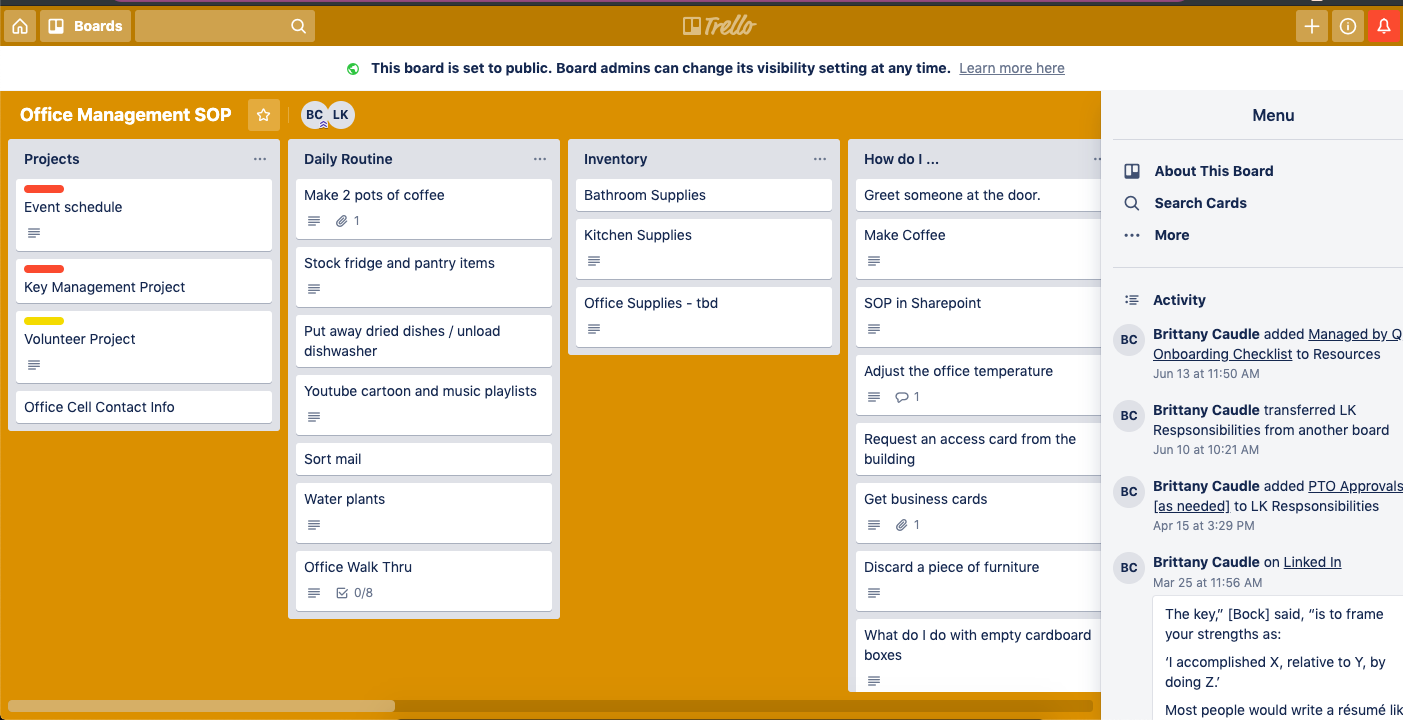Open the information icon in header

point(1348,26)
